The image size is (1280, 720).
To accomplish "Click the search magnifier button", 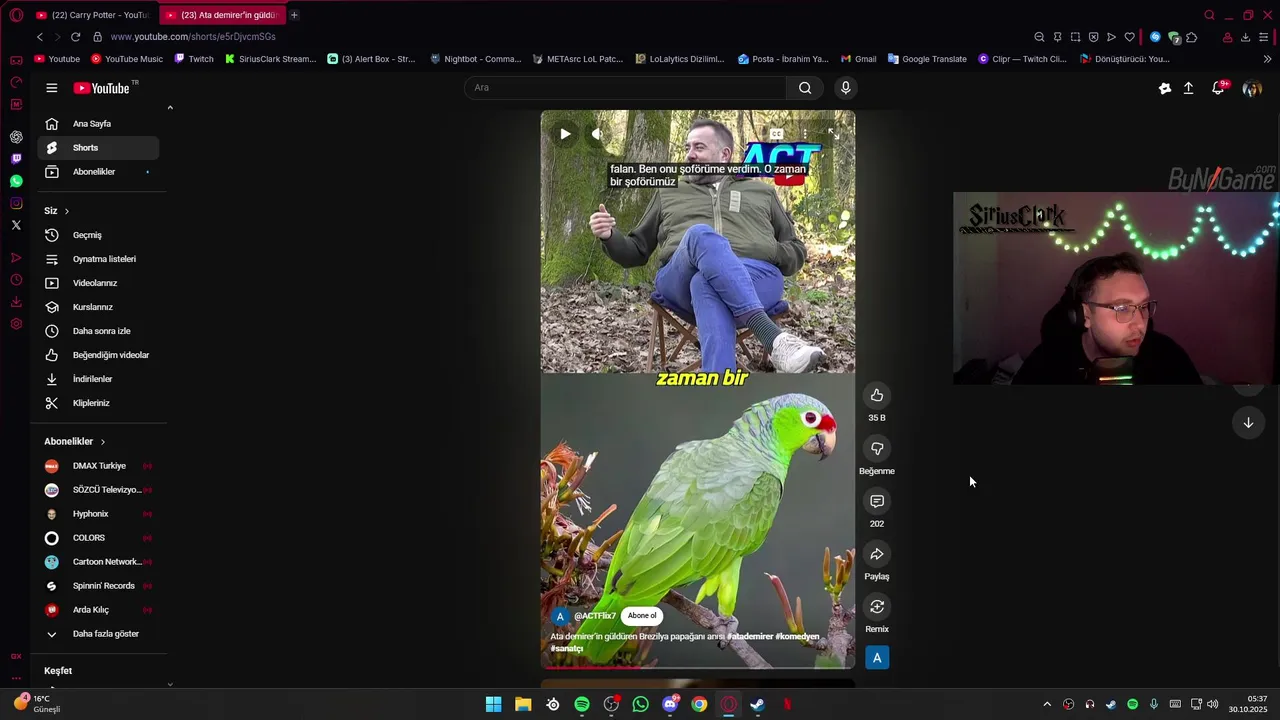I will pos(805,88).
